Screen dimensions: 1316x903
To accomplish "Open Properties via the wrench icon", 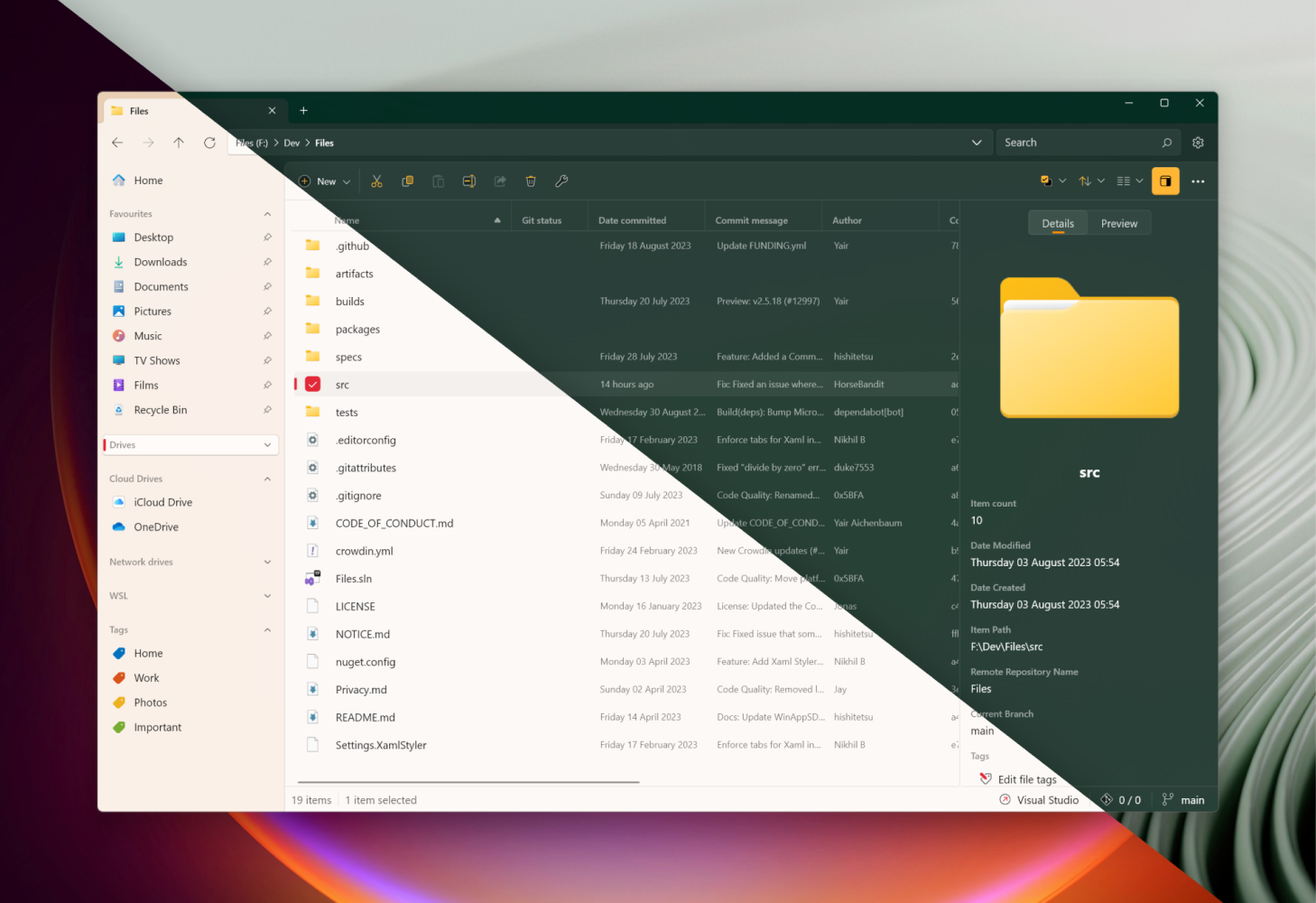I will tap(561, 181).
